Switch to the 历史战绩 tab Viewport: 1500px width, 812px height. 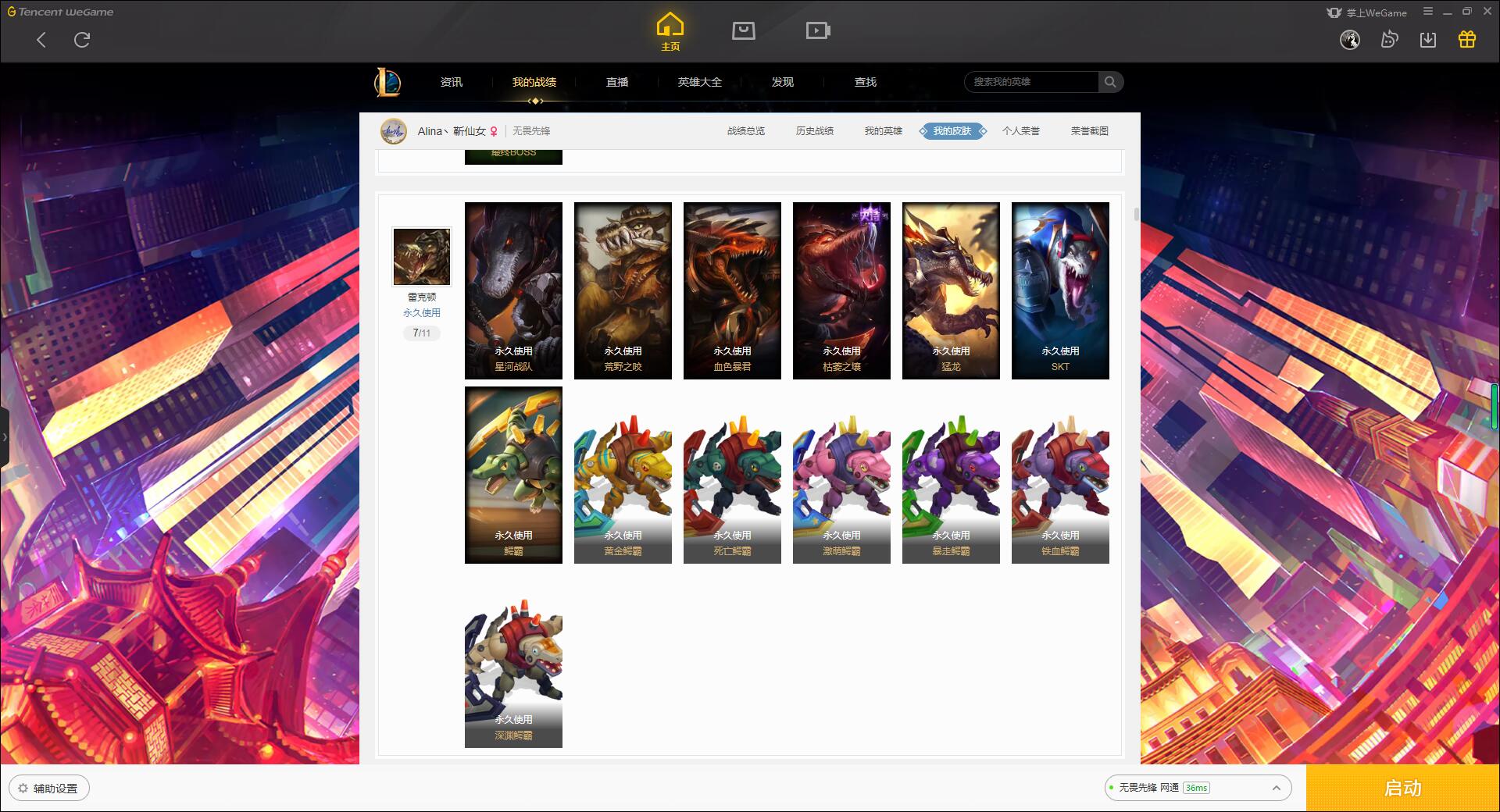[815, 131]
